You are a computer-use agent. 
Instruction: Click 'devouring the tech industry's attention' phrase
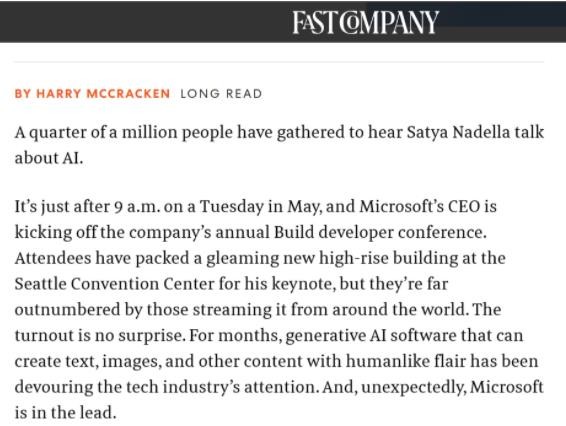165,387
